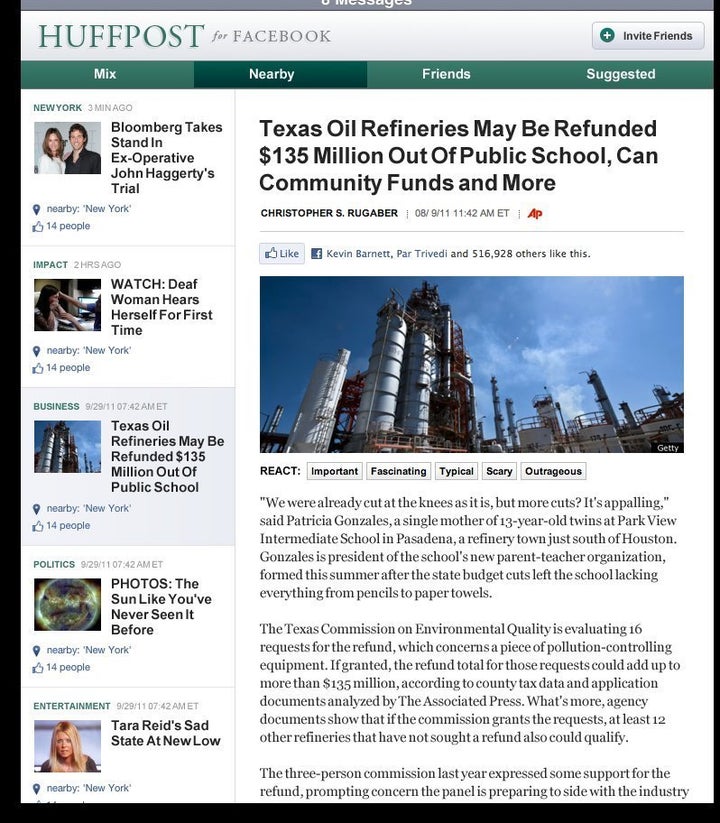
Task: Like the article with the Like button
Action: (282, 254)
